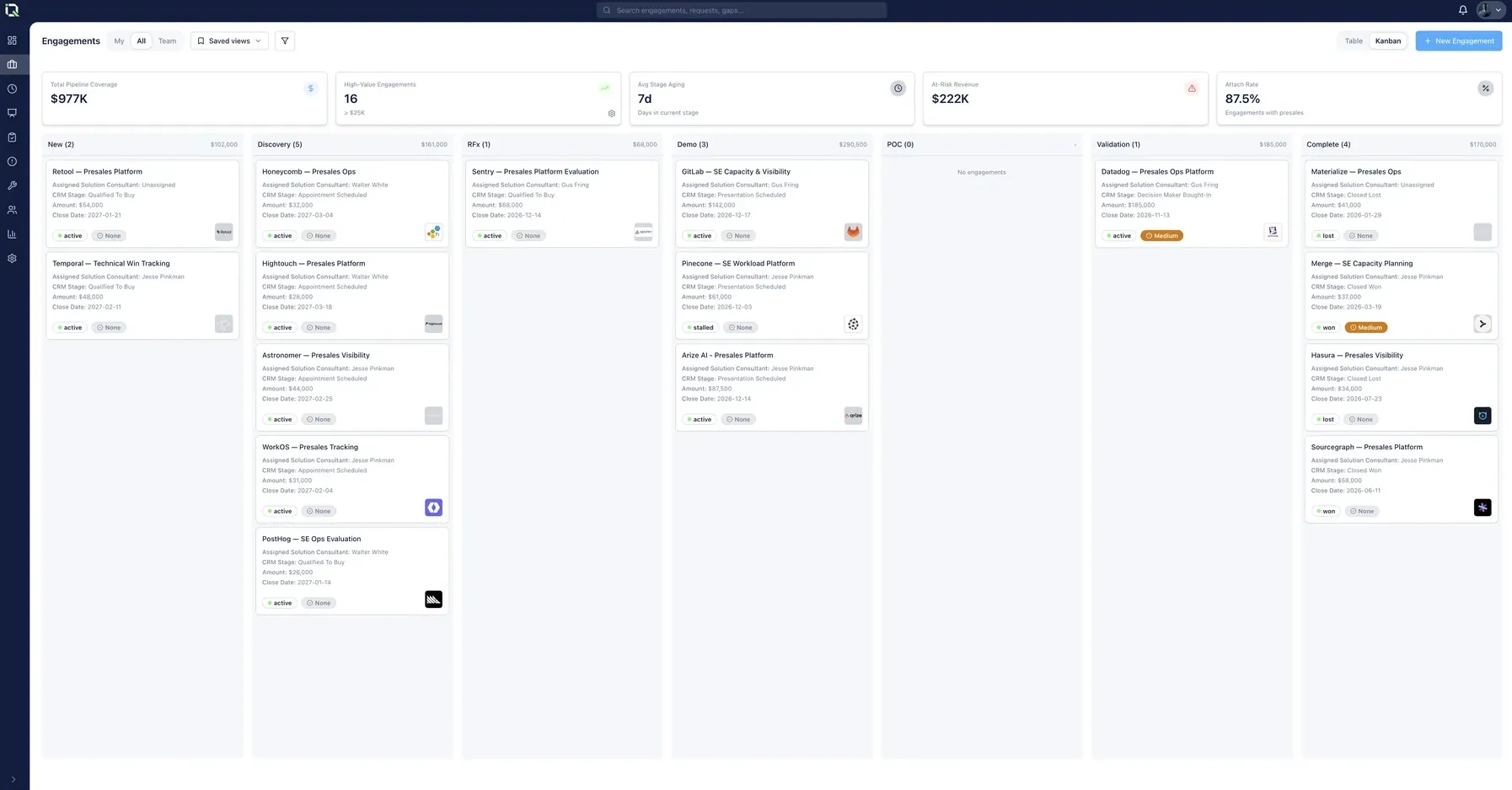Click Datadog logo on Datadog card
Viewport: 1512px width, 790px height.
[1273, 232]
